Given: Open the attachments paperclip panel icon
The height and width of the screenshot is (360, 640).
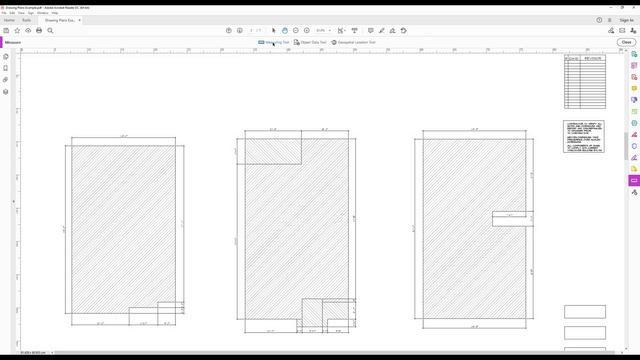Looking at the screenshot, I should tap(6, 80).
